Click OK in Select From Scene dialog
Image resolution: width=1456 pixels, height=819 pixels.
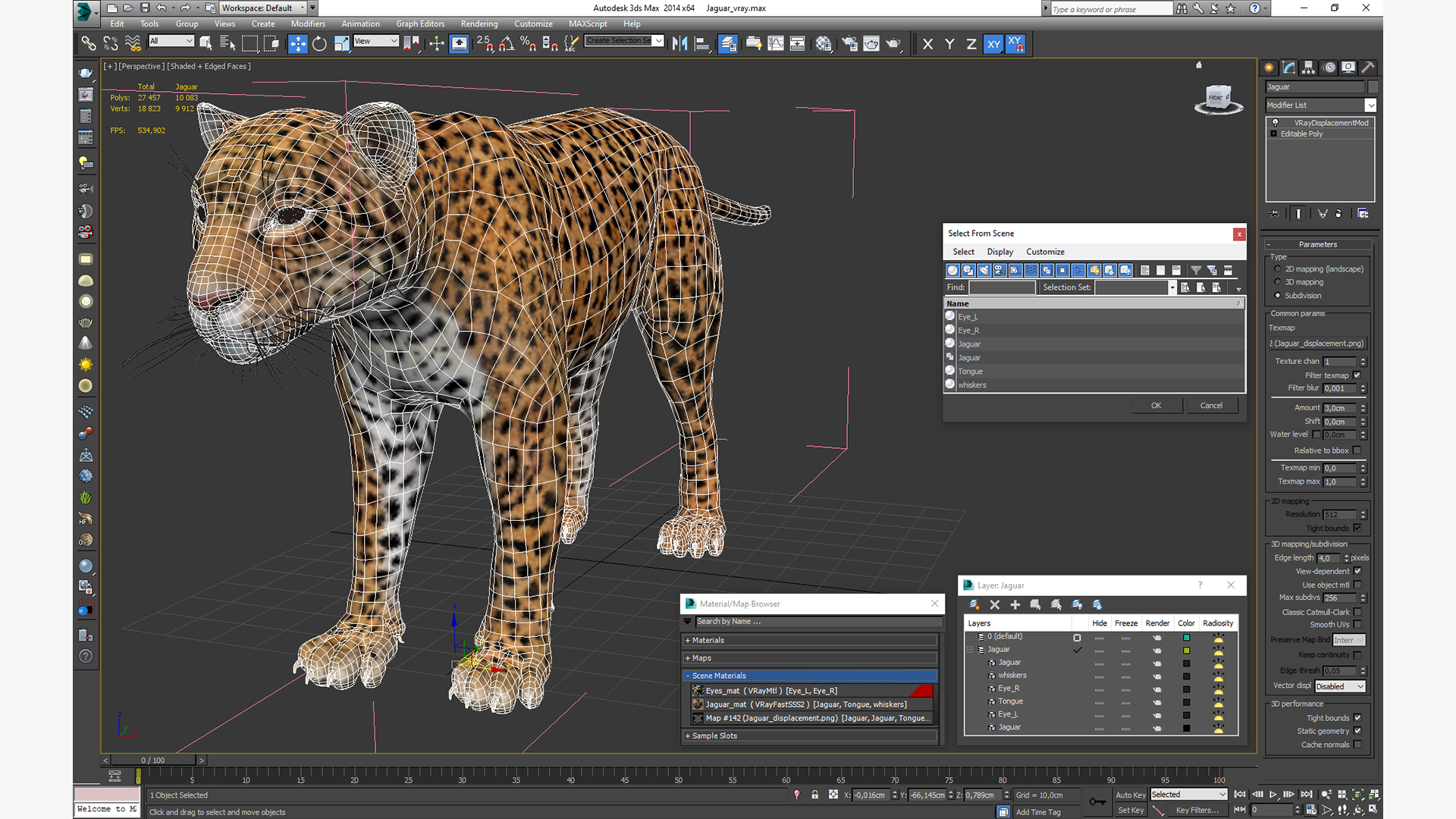pyautogui.click(x=1156, y=406)
